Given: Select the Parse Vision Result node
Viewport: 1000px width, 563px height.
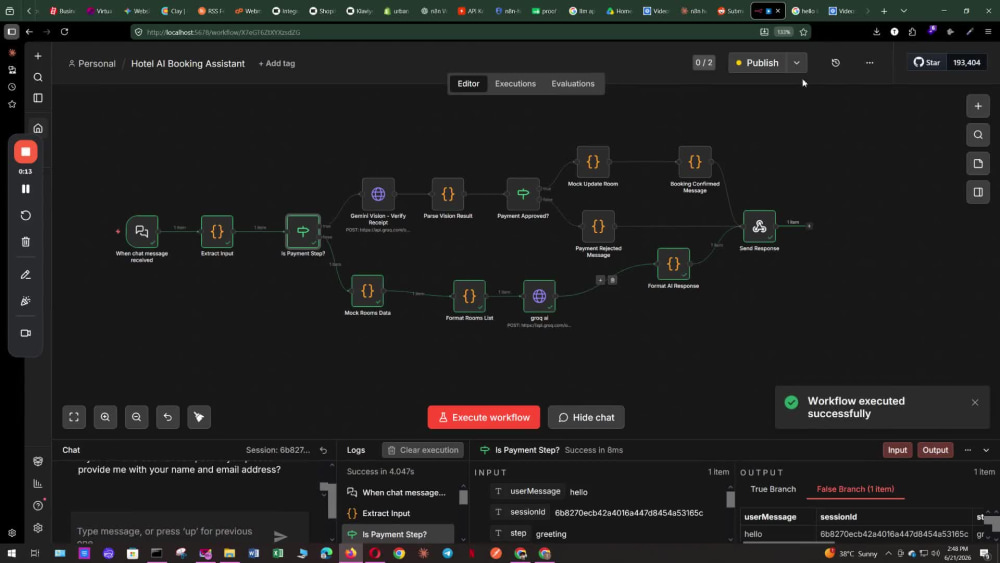Looking at the screenshot, I should (448, 194).
